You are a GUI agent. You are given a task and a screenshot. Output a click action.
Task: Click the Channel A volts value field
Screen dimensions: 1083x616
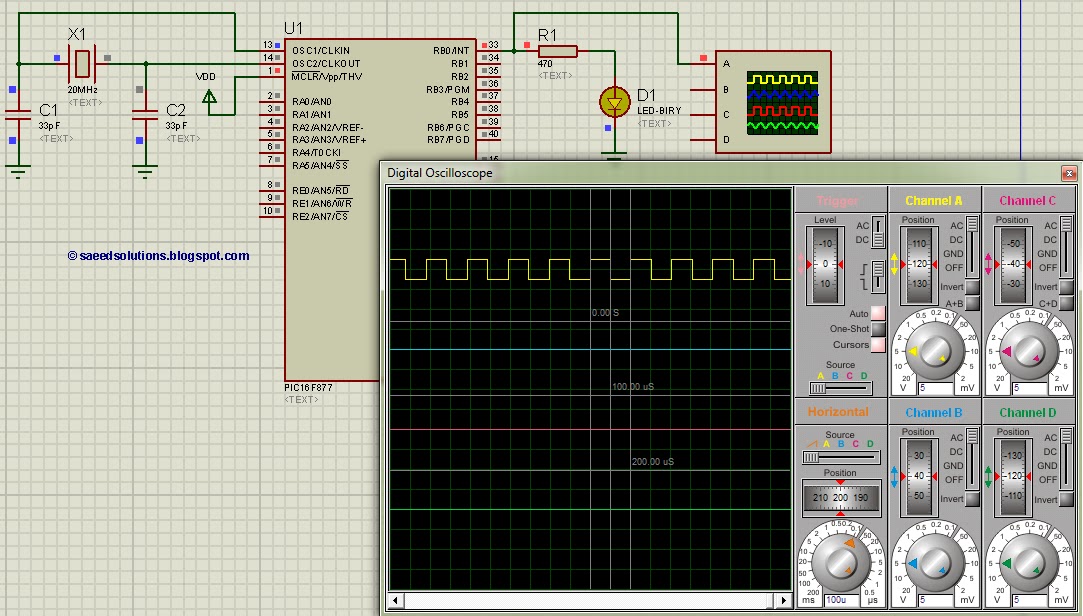[936, 388]
